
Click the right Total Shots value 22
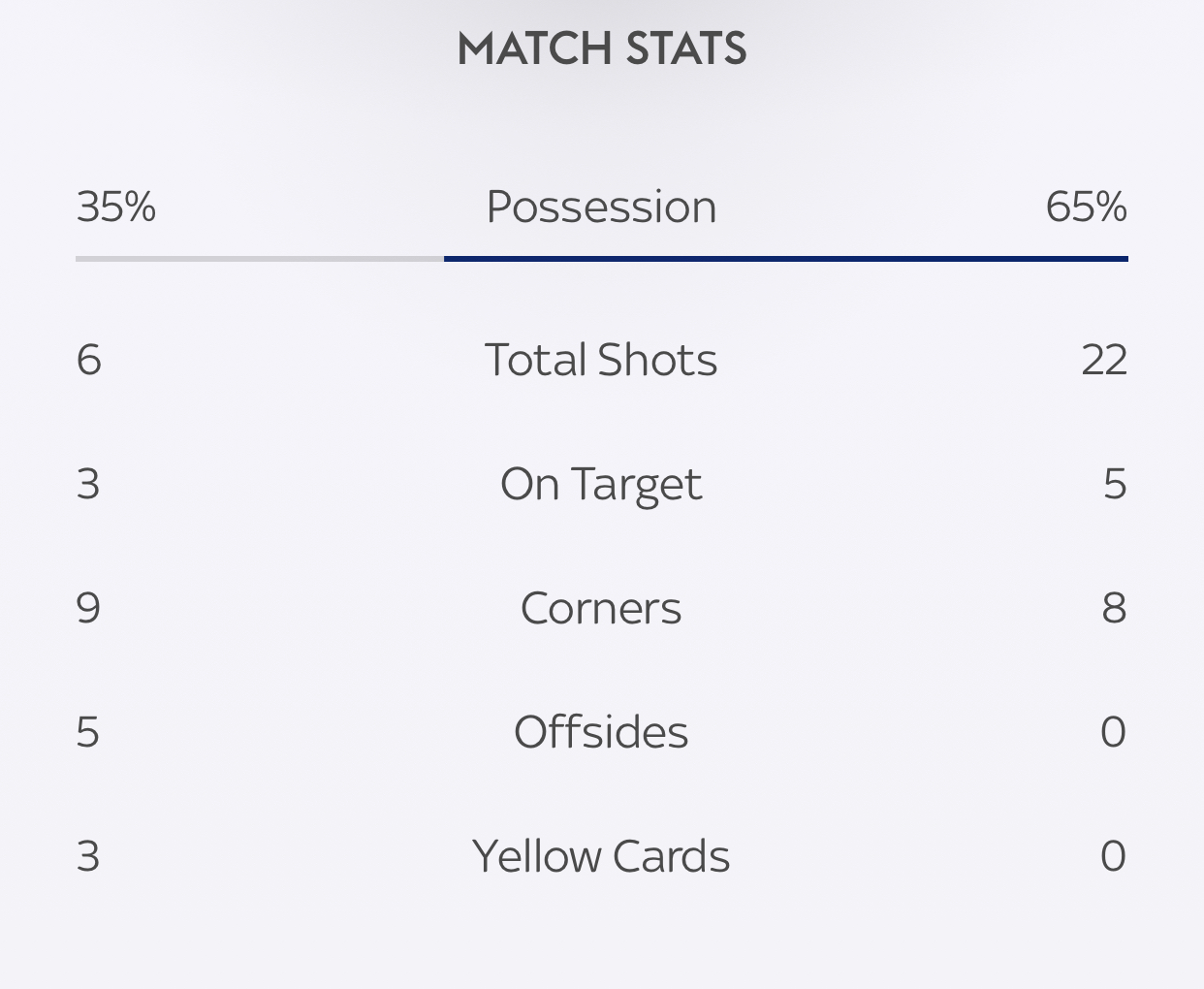(x=1103, y=360)
